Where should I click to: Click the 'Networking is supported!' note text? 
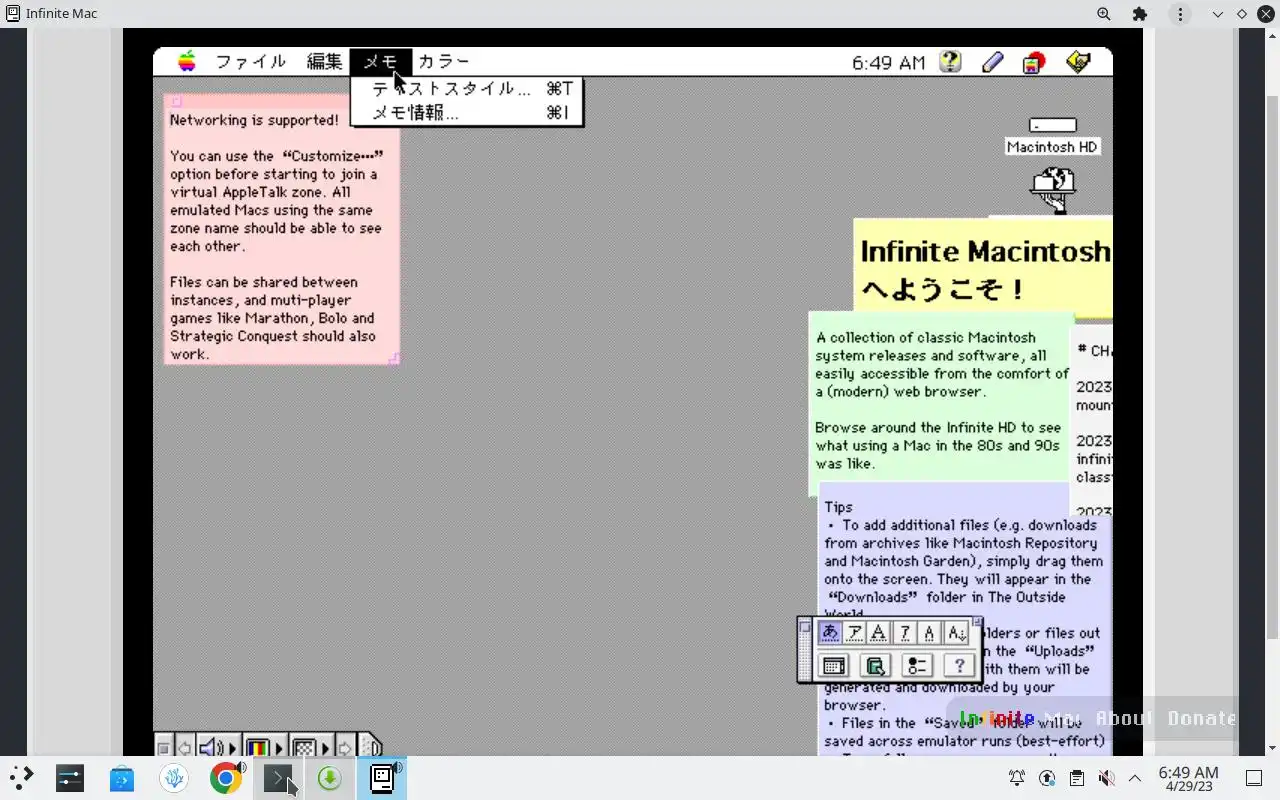254,120
